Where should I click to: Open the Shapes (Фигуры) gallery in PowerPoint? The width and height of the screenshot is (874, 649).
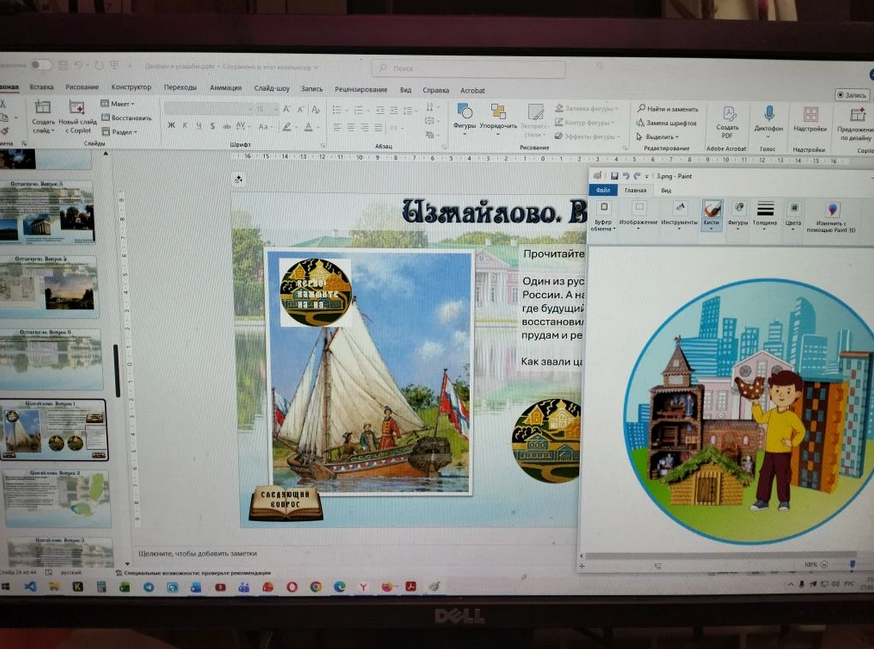pos(464,116)
